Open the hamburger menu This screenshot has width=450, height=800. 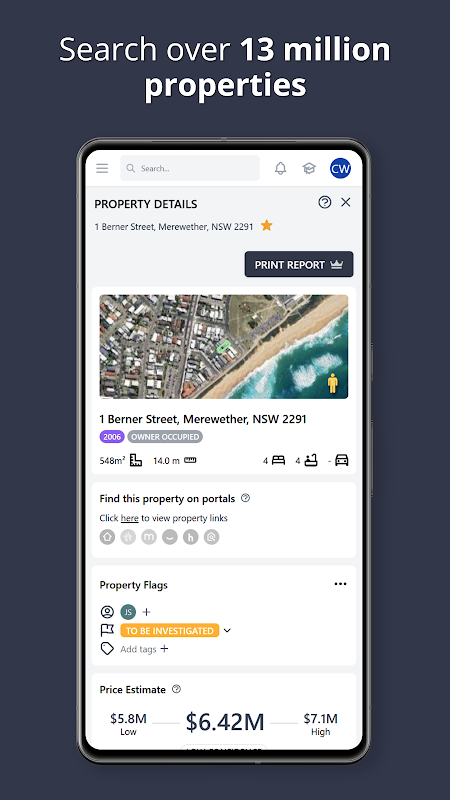tap(102, 168)
